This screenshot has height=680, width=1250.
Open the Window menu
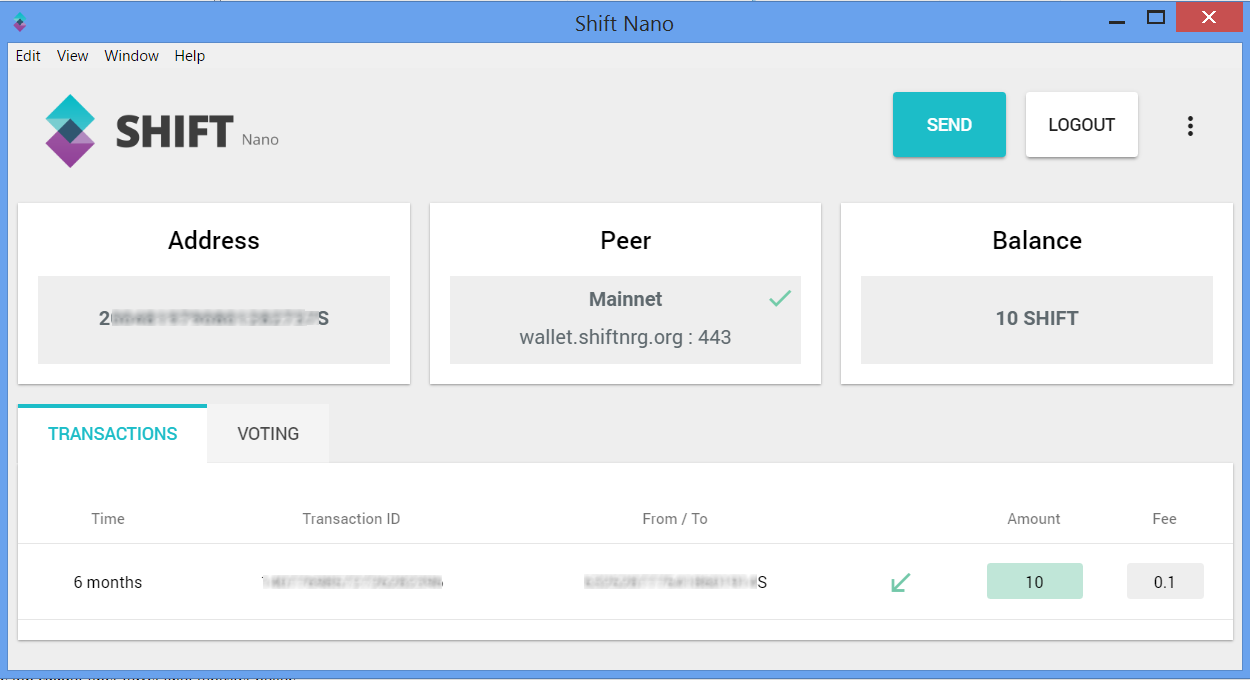(132, 56)
